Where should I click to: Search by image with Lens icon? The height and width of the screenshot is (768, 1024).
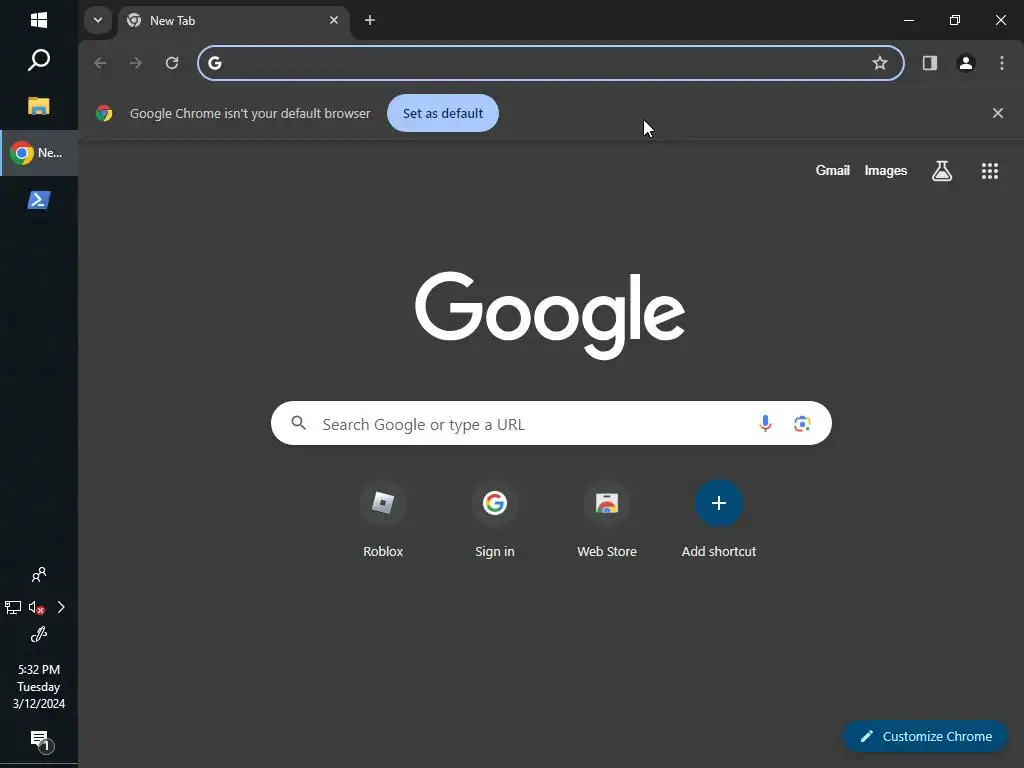point(802,423)
